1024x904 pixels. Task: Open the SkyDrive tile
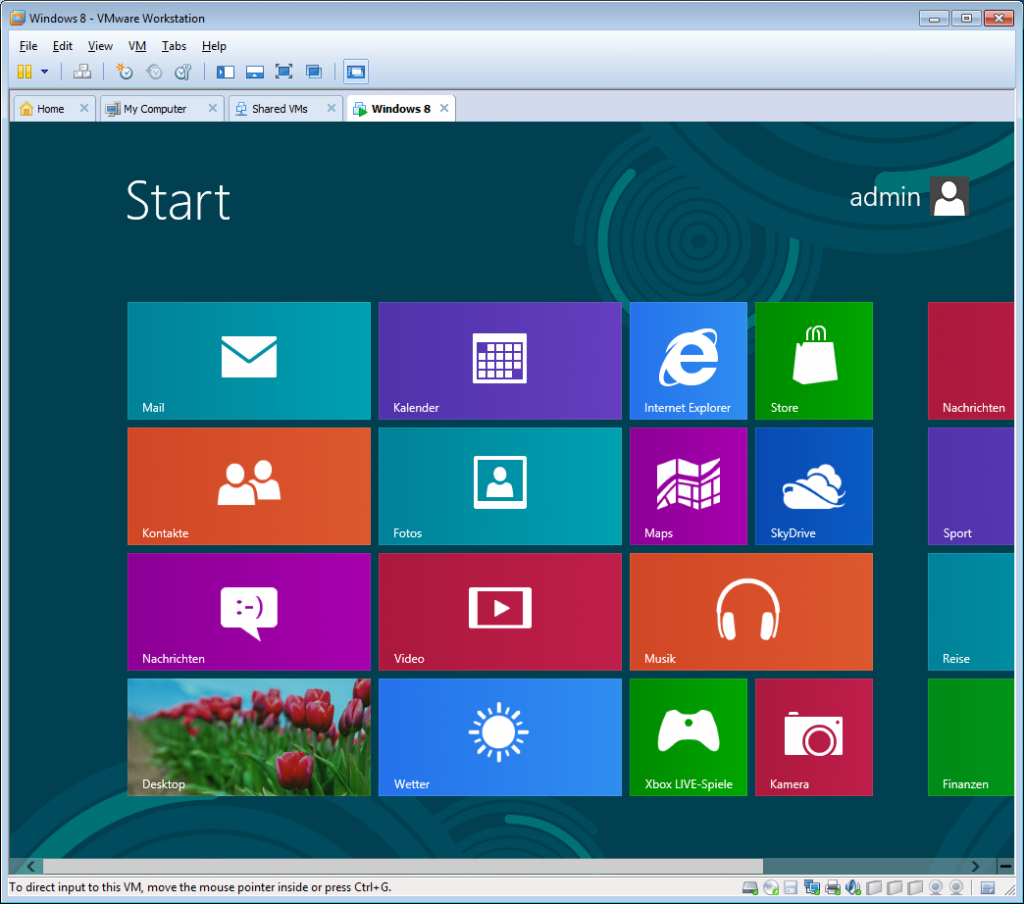tap(814, 486)
